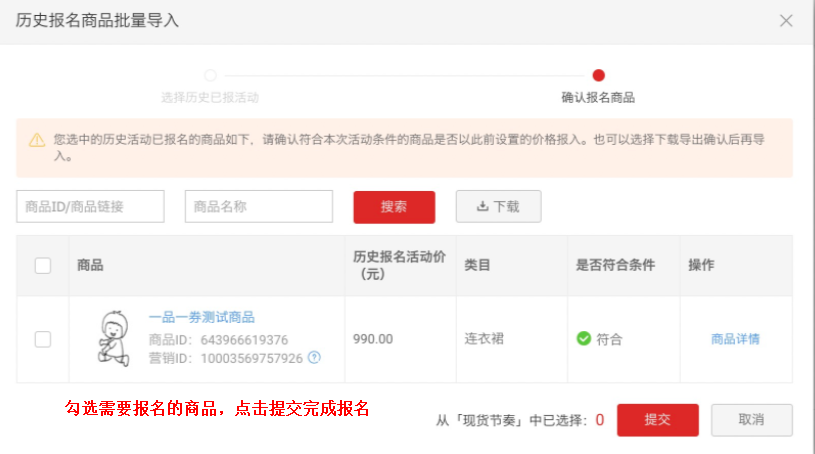Check the box for 一品一券测试商品 row

click(x=43, y=339)
